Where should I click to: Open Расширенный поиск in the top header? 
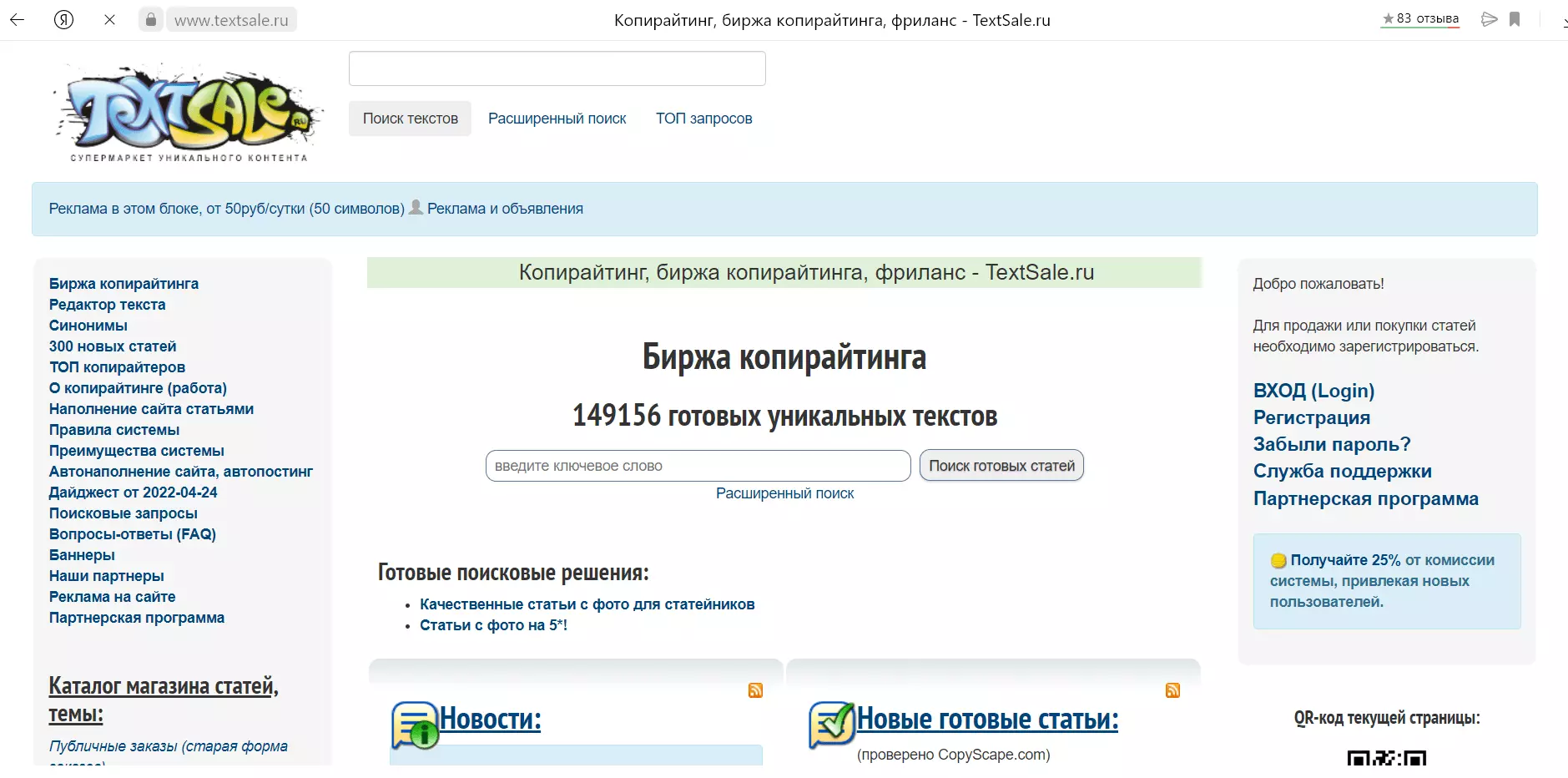pos(557,119)
